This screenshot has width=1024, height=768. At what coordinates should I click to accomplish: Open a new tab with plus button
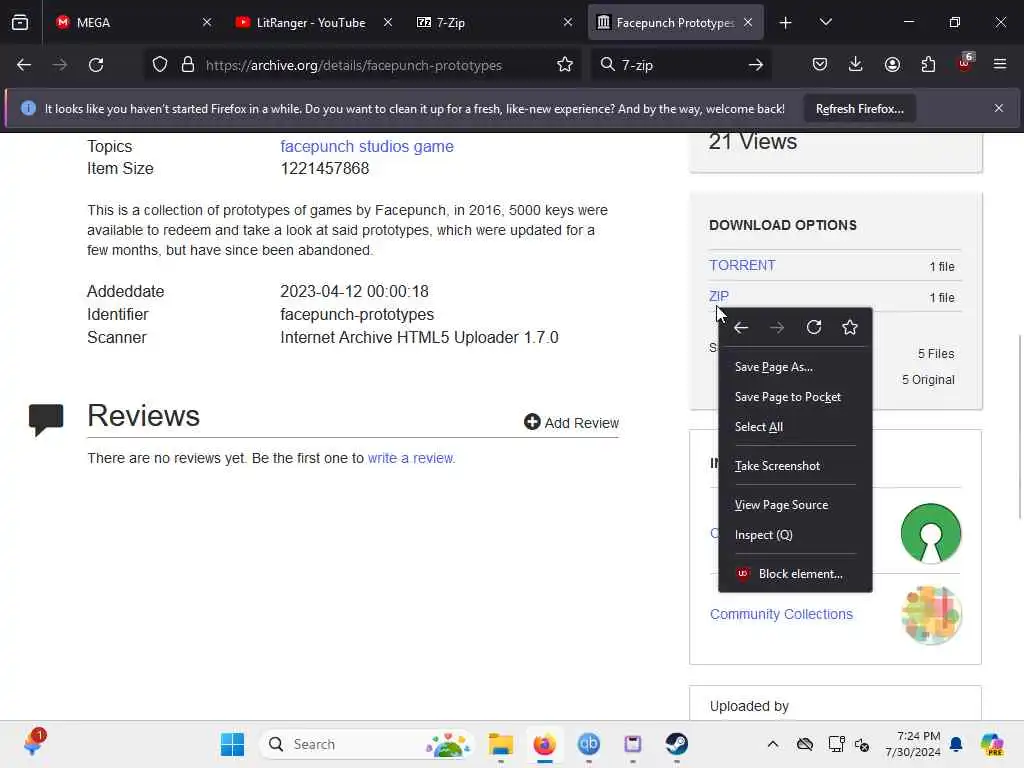tap(786, 23)
